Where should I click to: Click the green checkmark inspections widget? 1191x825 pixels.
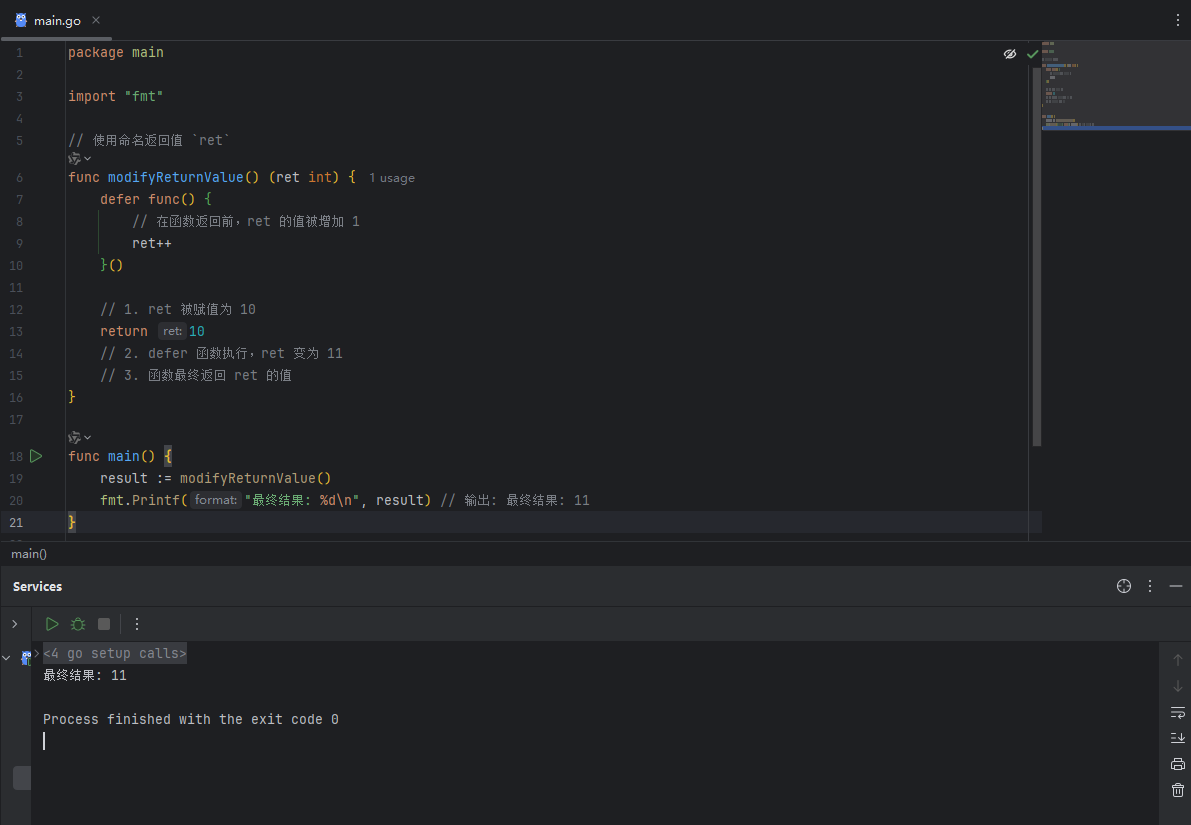point(1032,54)
